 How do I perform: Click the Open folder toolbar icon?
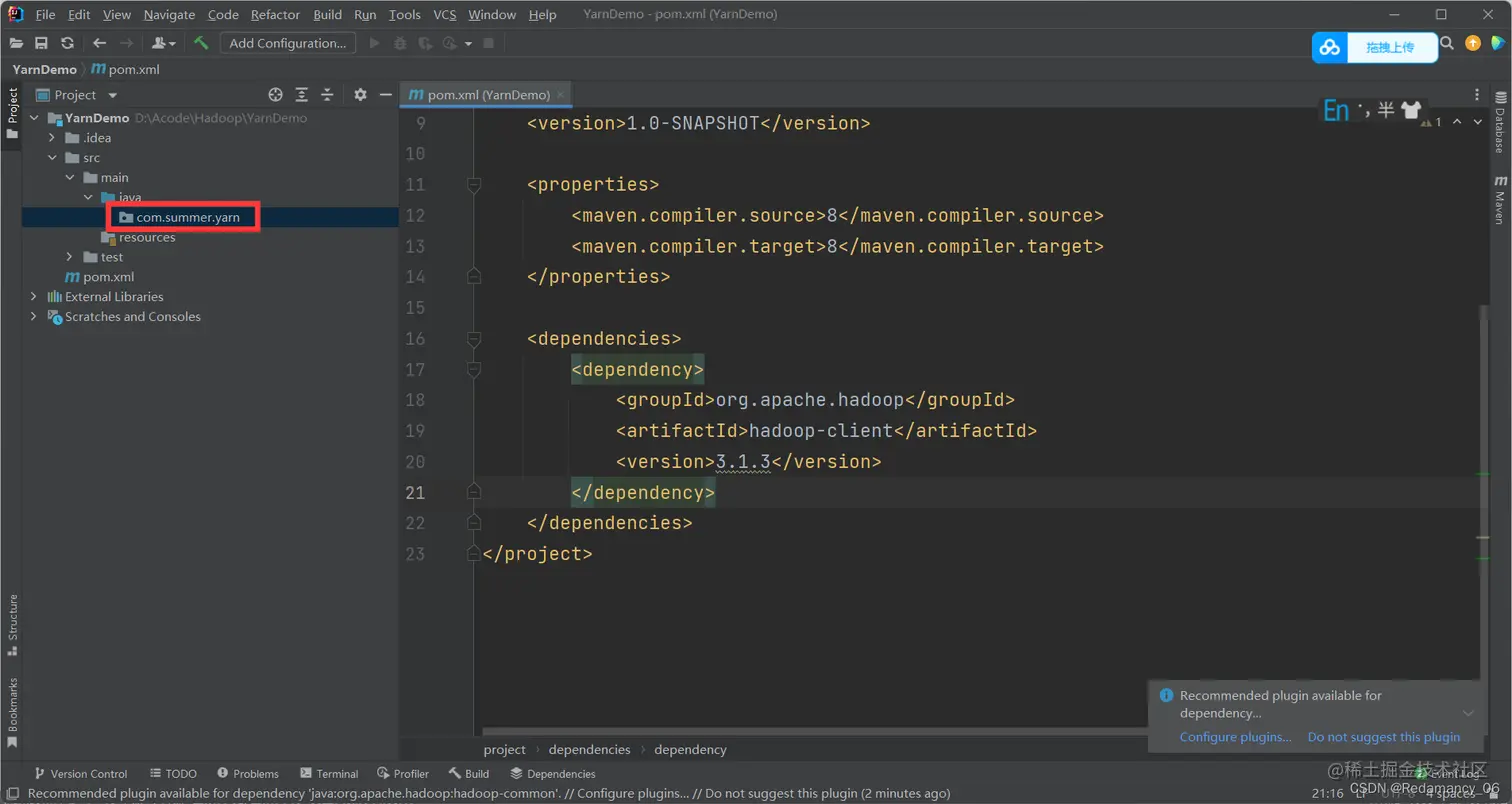(16, 43)
